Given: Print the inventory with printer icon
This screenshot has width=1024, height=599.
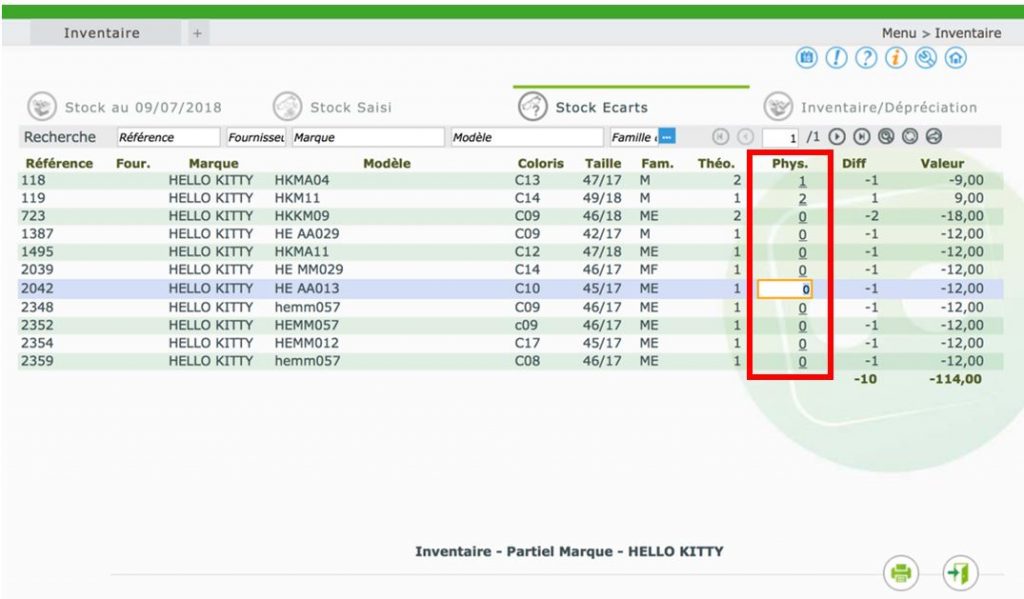Looking at the screenshot, I should (x=901, y=573).
